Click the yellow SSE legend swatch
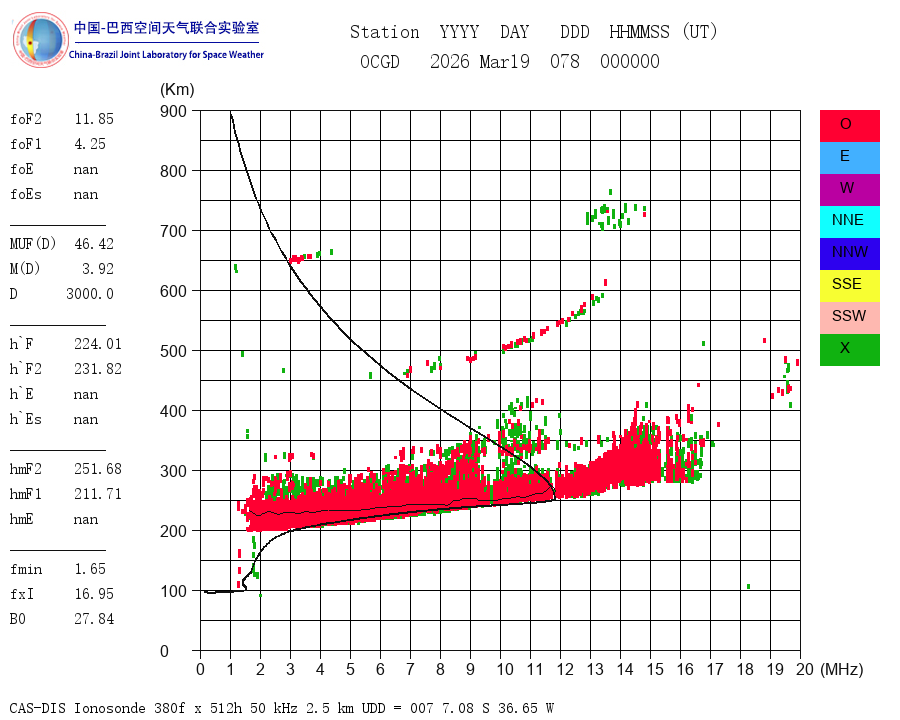Image resolution: width=900 pixels, height=720 pixels. 849,286
